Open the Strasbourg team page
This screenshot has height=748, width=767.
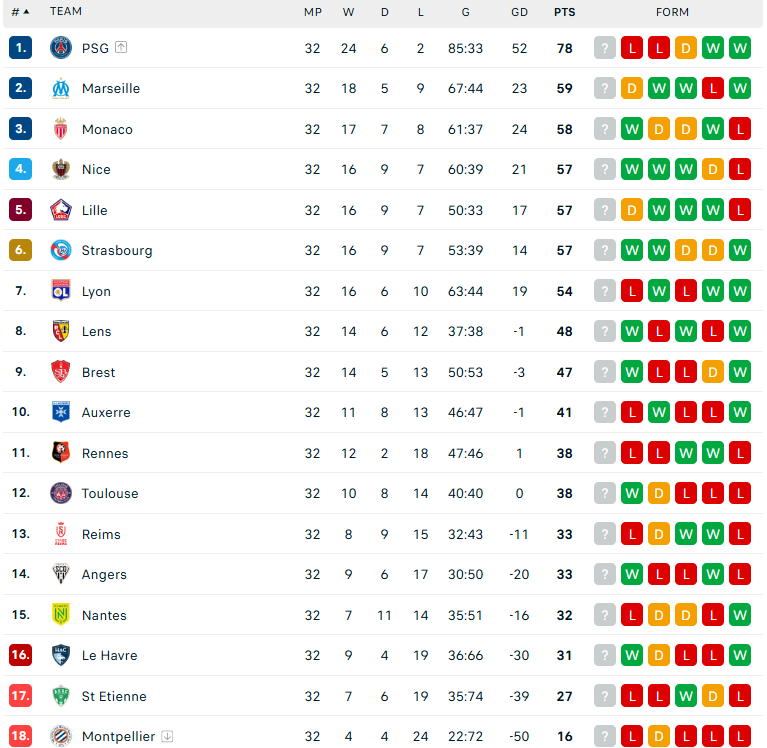click(x=117, y=250)
